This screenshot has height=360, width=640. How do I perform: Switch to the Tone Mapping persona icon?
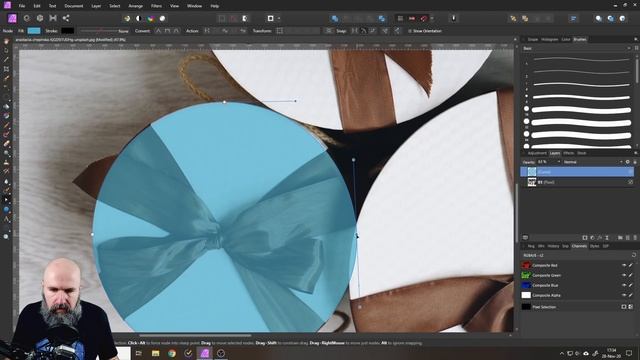click(53, 18)
